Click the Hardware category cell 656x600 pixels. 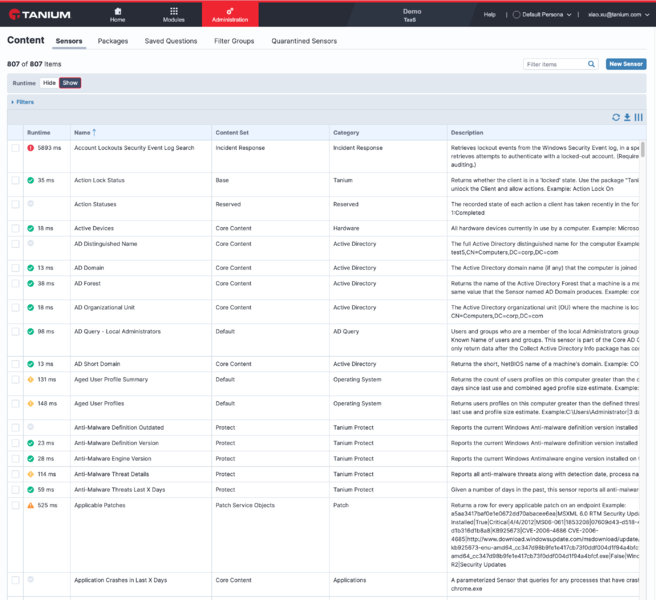346,228
